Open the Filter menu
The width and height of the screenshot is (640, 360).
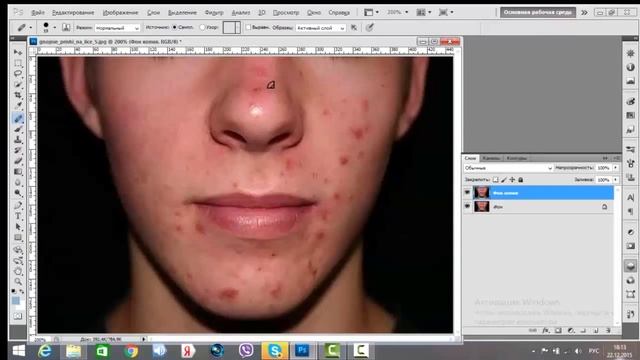[213, 13]
